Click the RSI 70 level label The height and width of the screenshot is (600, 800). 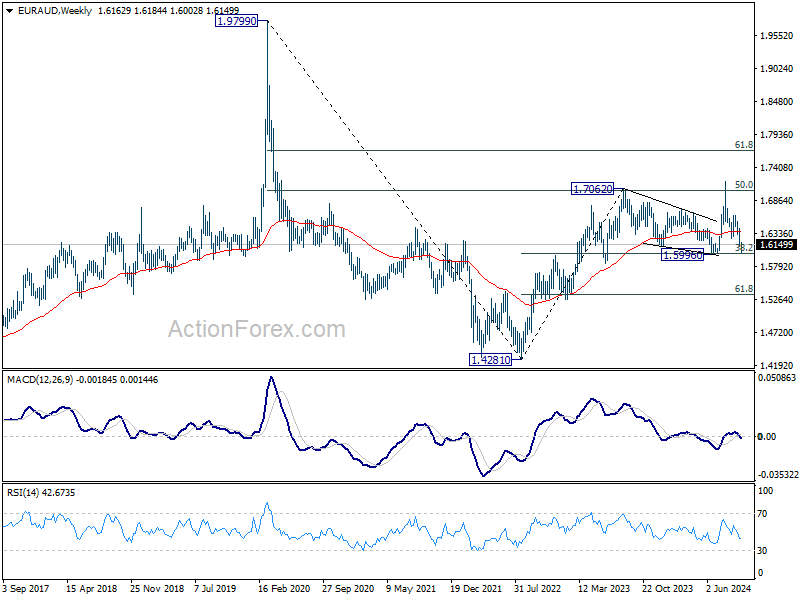click(762, 514)
